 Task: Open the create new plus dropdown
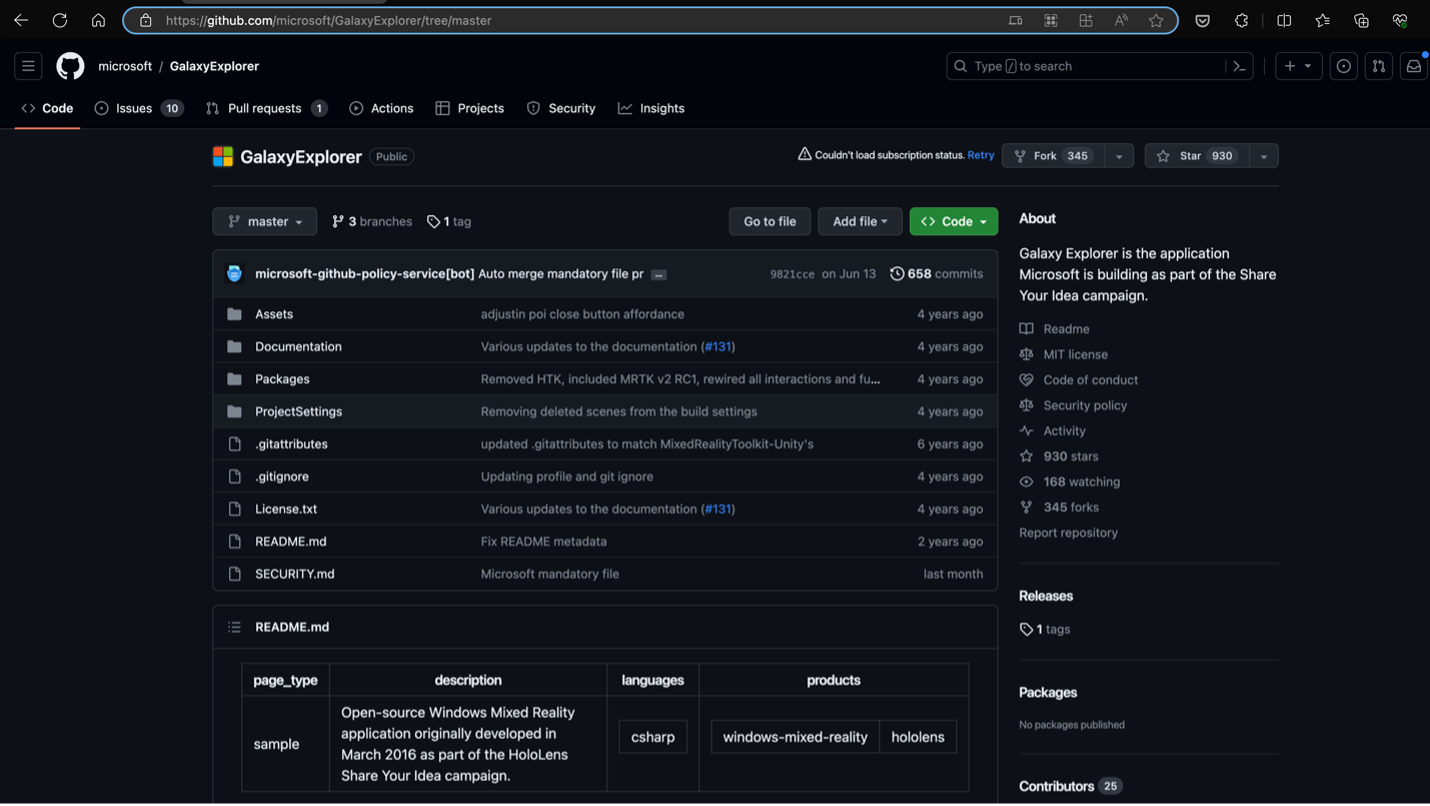[x=1298, y=66]
